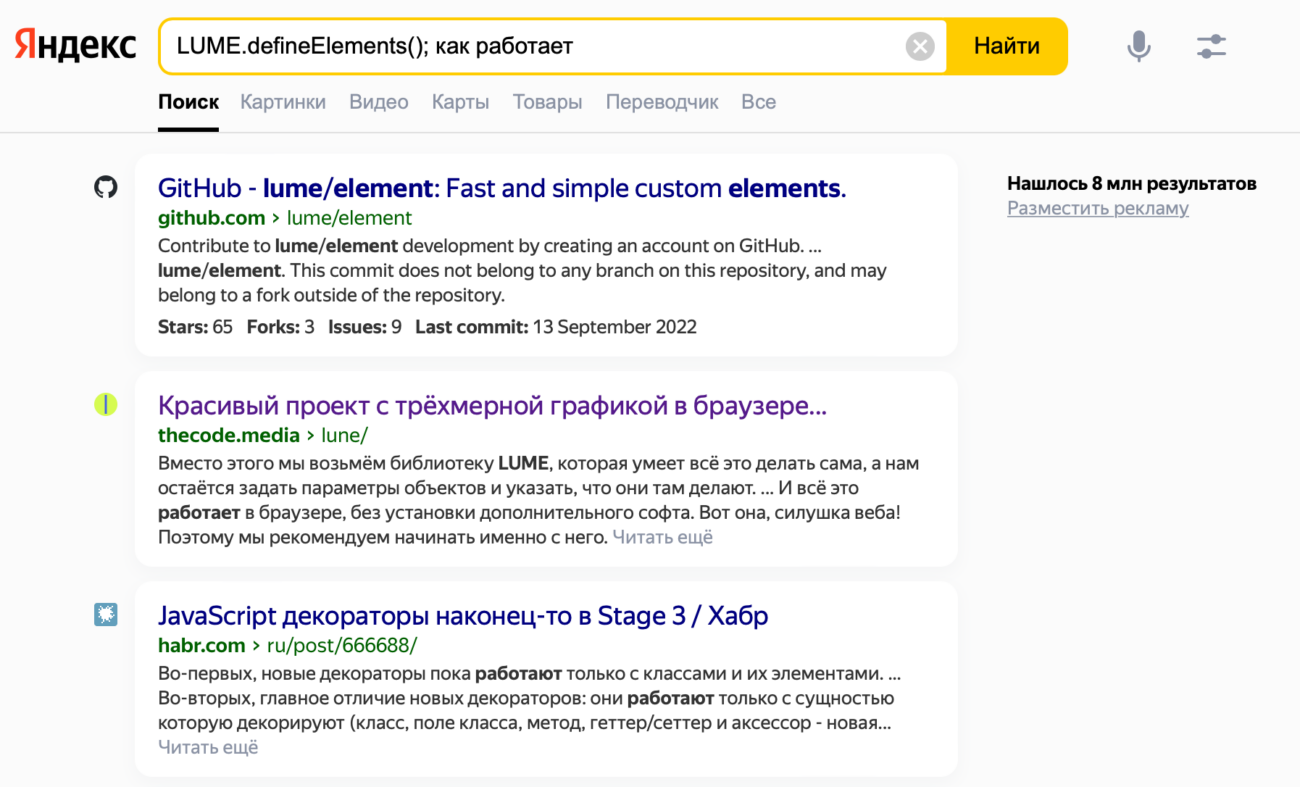Click the GitHub favicon next to the first result
The width and height of the screenshot is (1300, 787).
point(105,186)
